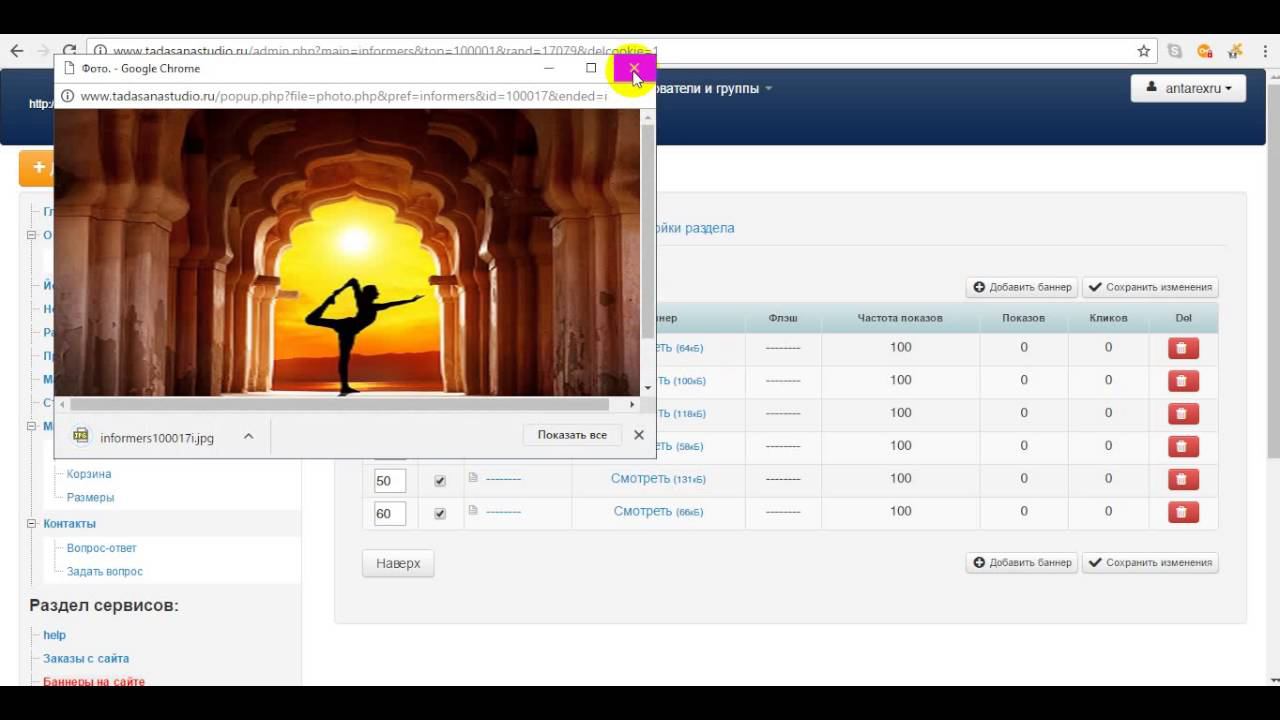Delete the banner in the 64кб row

(x=1183, y=348)
